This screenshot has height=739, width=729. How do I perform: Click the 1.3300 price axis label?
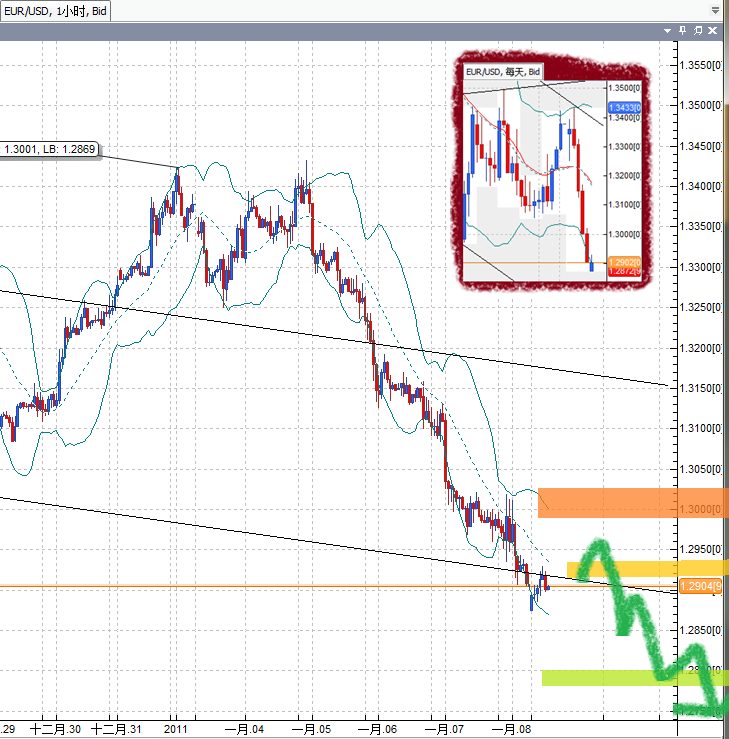pyautogui.click(x=700, y=267)
